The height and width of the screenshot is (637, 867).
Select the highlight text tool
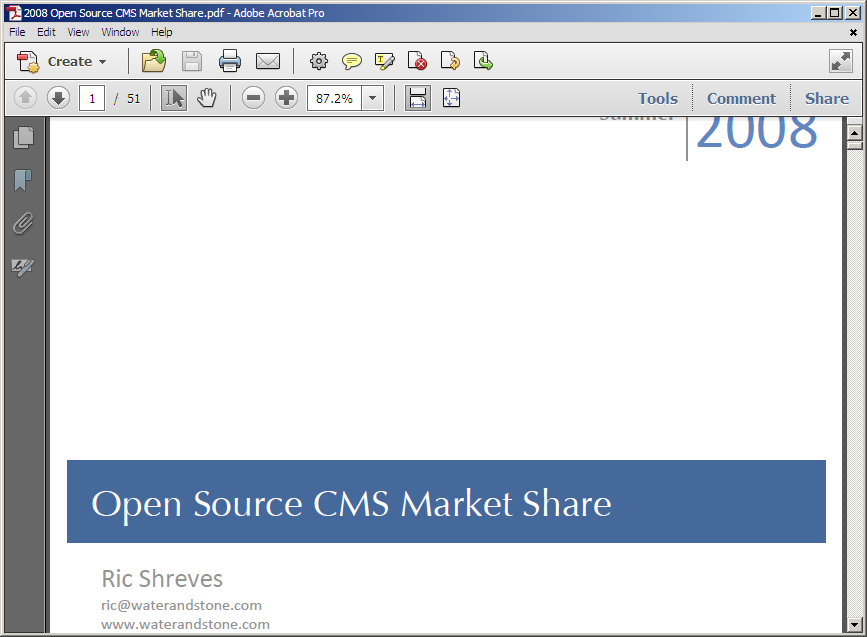(x=385, y=61)
